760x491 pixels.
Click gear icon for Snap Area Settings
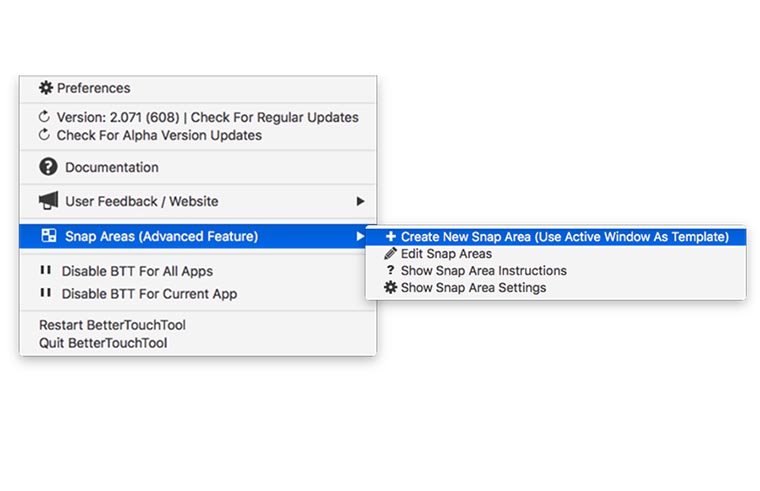(x=390, y=287)
